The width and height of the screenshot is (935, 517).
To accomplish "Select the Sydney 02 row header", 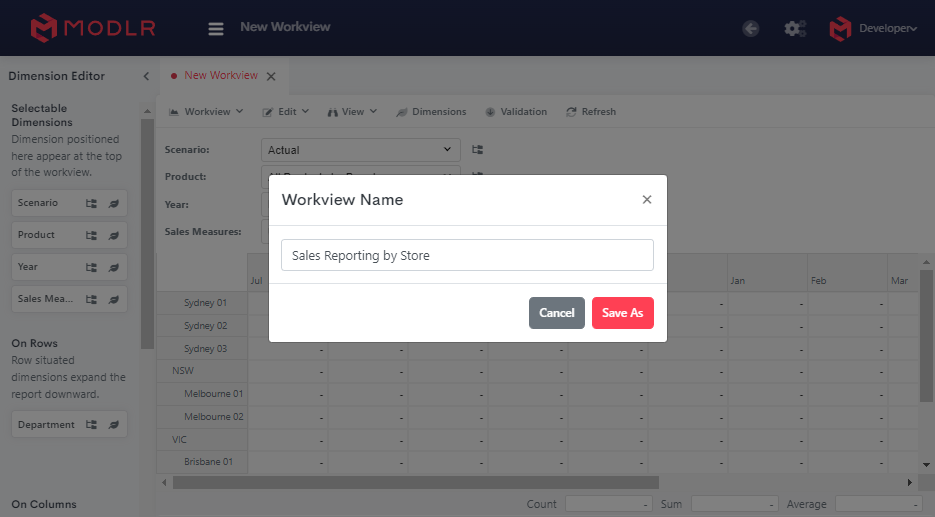I will pyautogui.click(x=202, y=326).
